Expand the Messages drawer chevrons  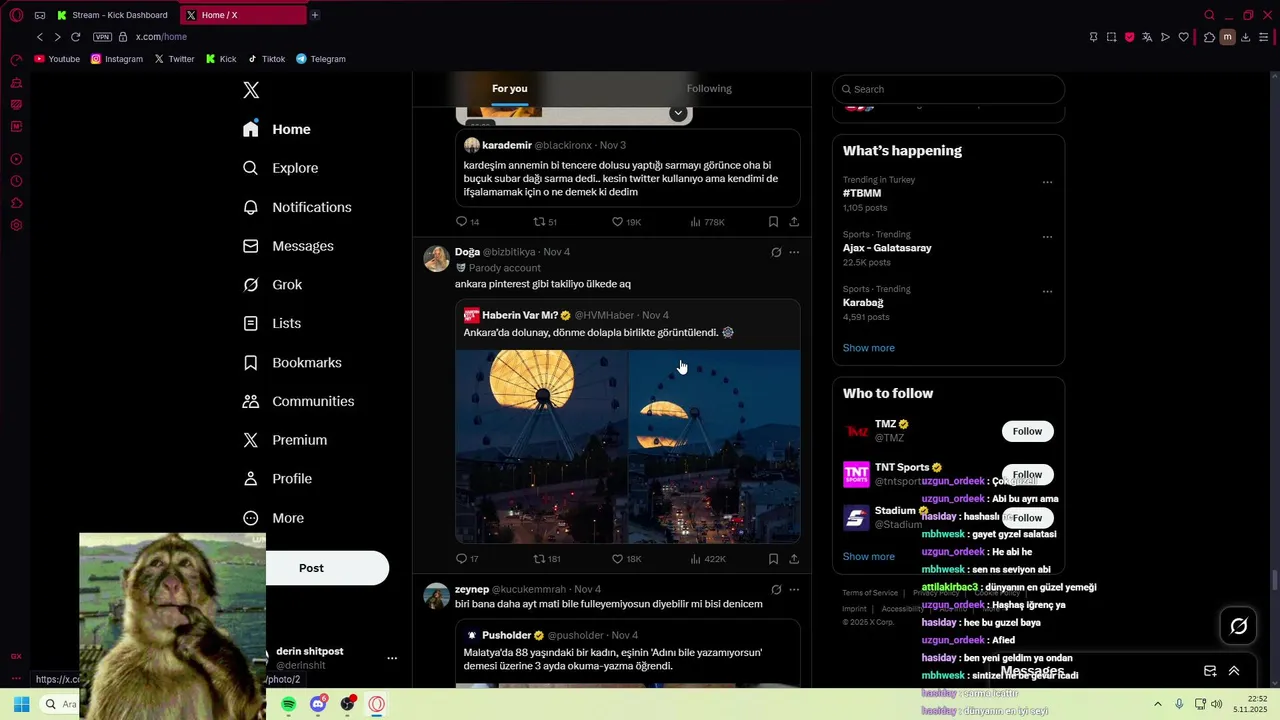point(1234,671)
